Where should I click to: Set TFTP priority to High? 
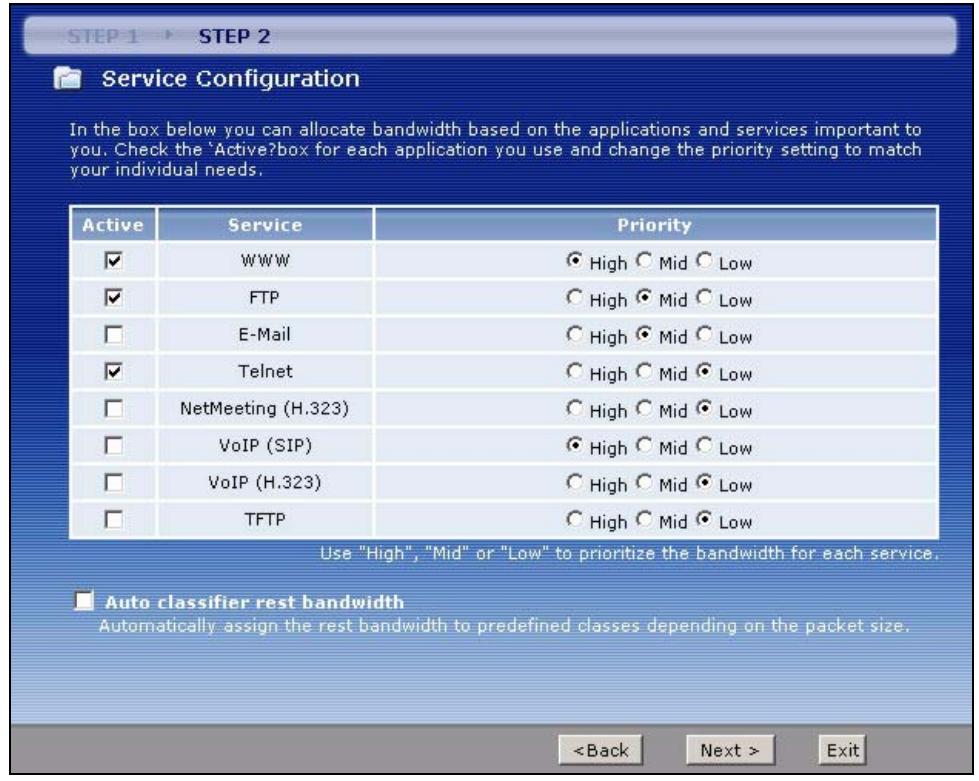point(571,517)
